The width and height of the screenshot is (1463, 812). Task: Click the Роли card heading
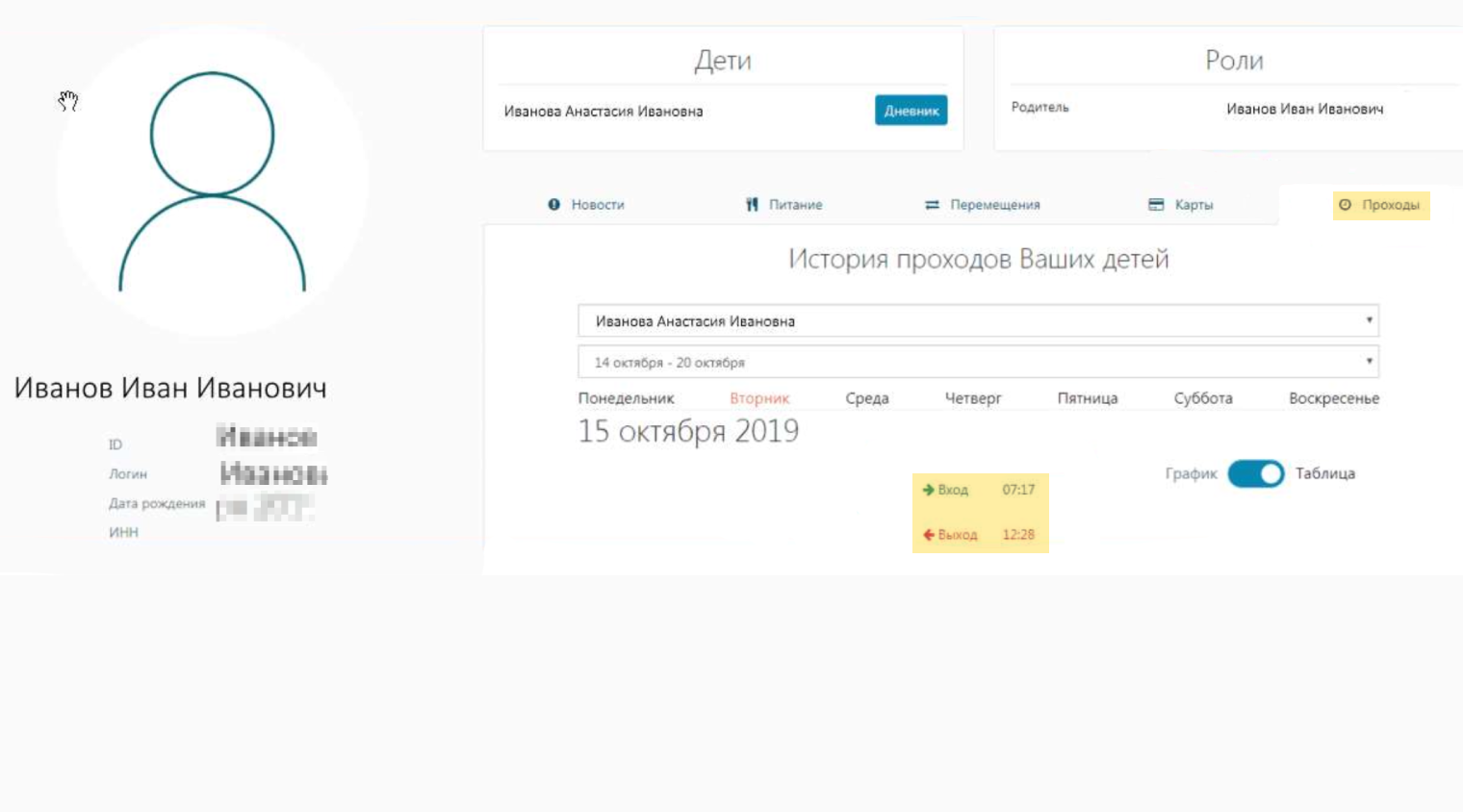[x=1234, y=61]
